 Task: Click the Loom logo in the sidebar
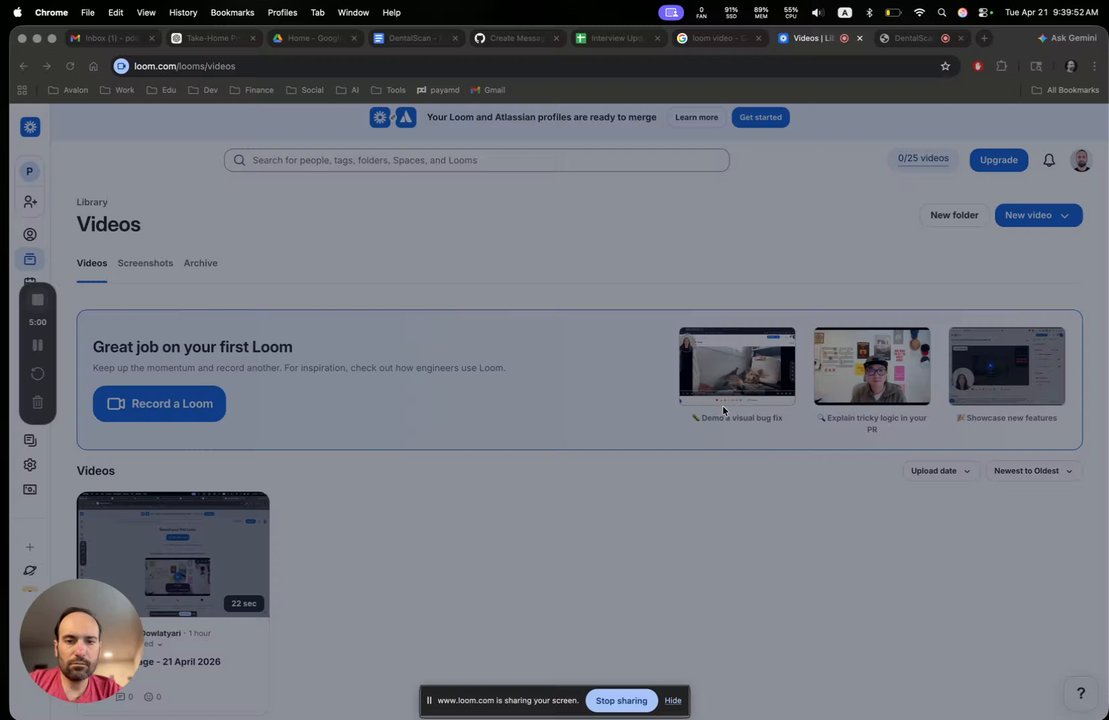(x=30, y=127)
